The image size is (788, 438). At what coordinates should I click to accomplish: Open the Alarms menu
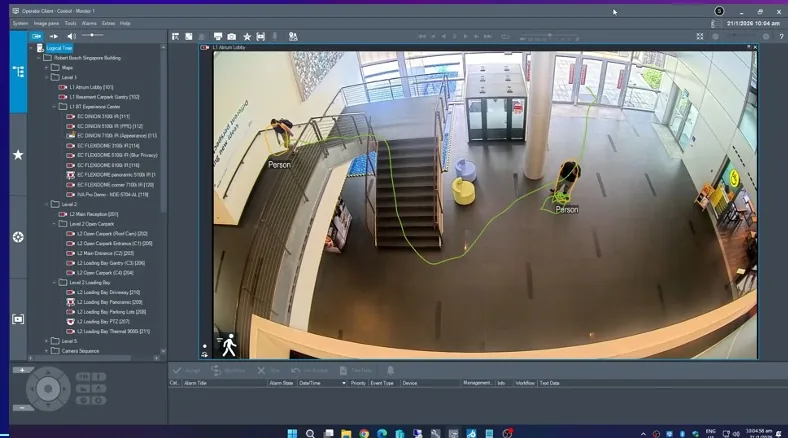click(x=89, y=23)
